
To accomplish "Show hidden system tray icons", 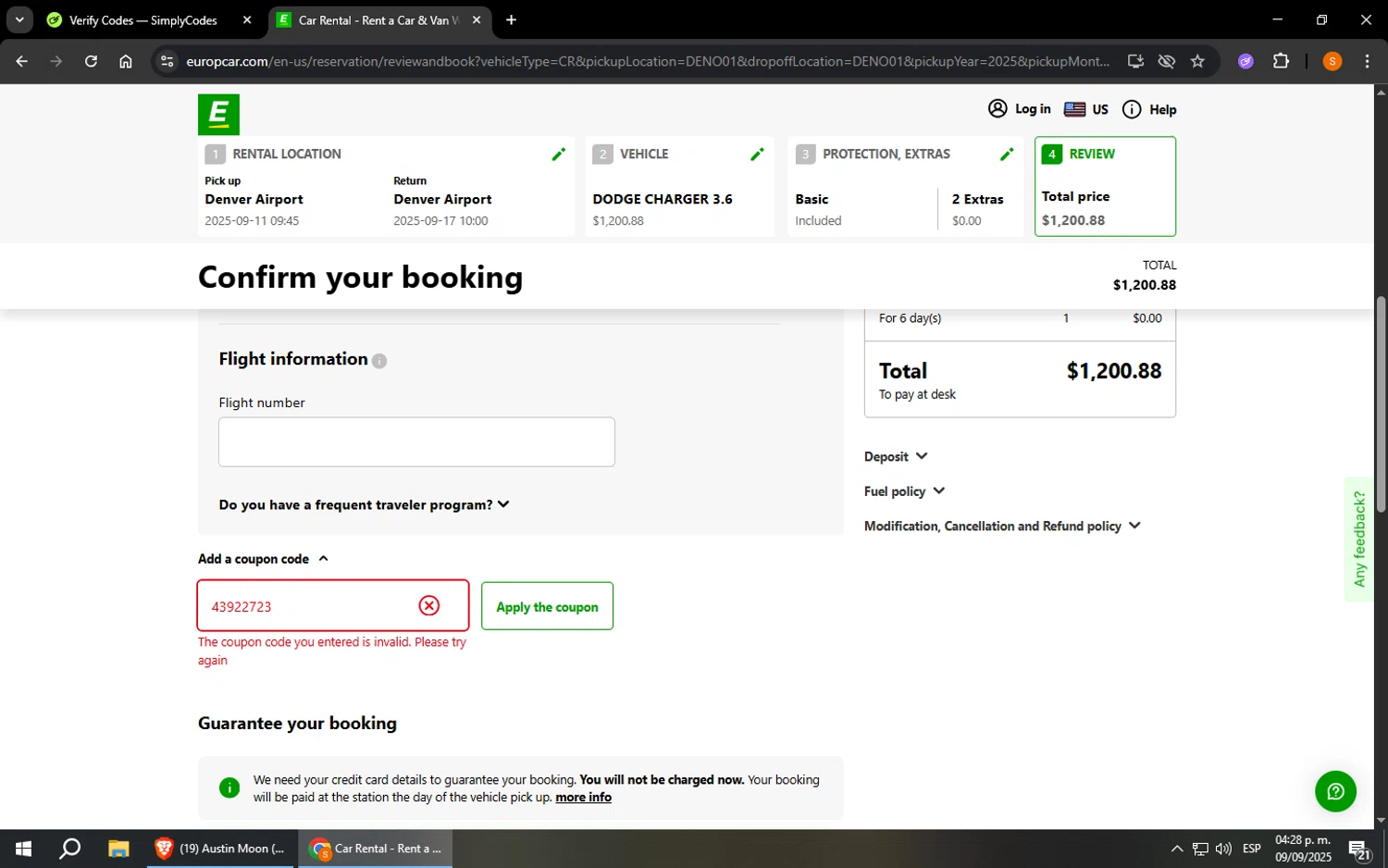I will point(1177,849).
